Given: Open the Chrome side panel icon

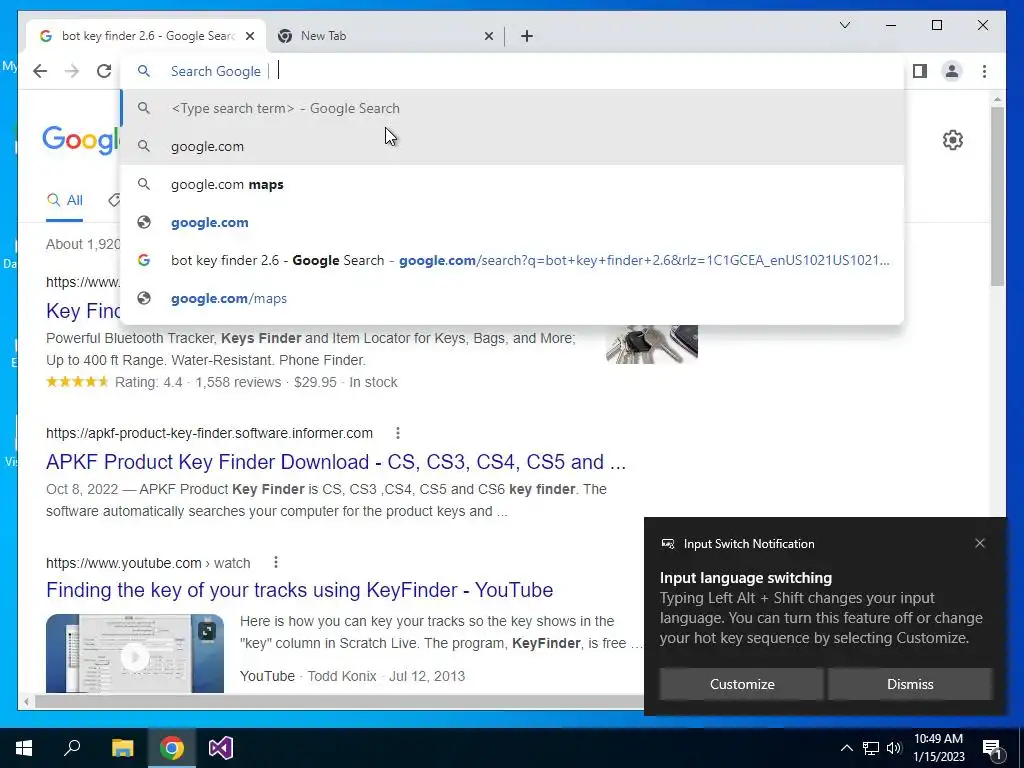Looking at the screenshot, I should [x=920, y=71].
